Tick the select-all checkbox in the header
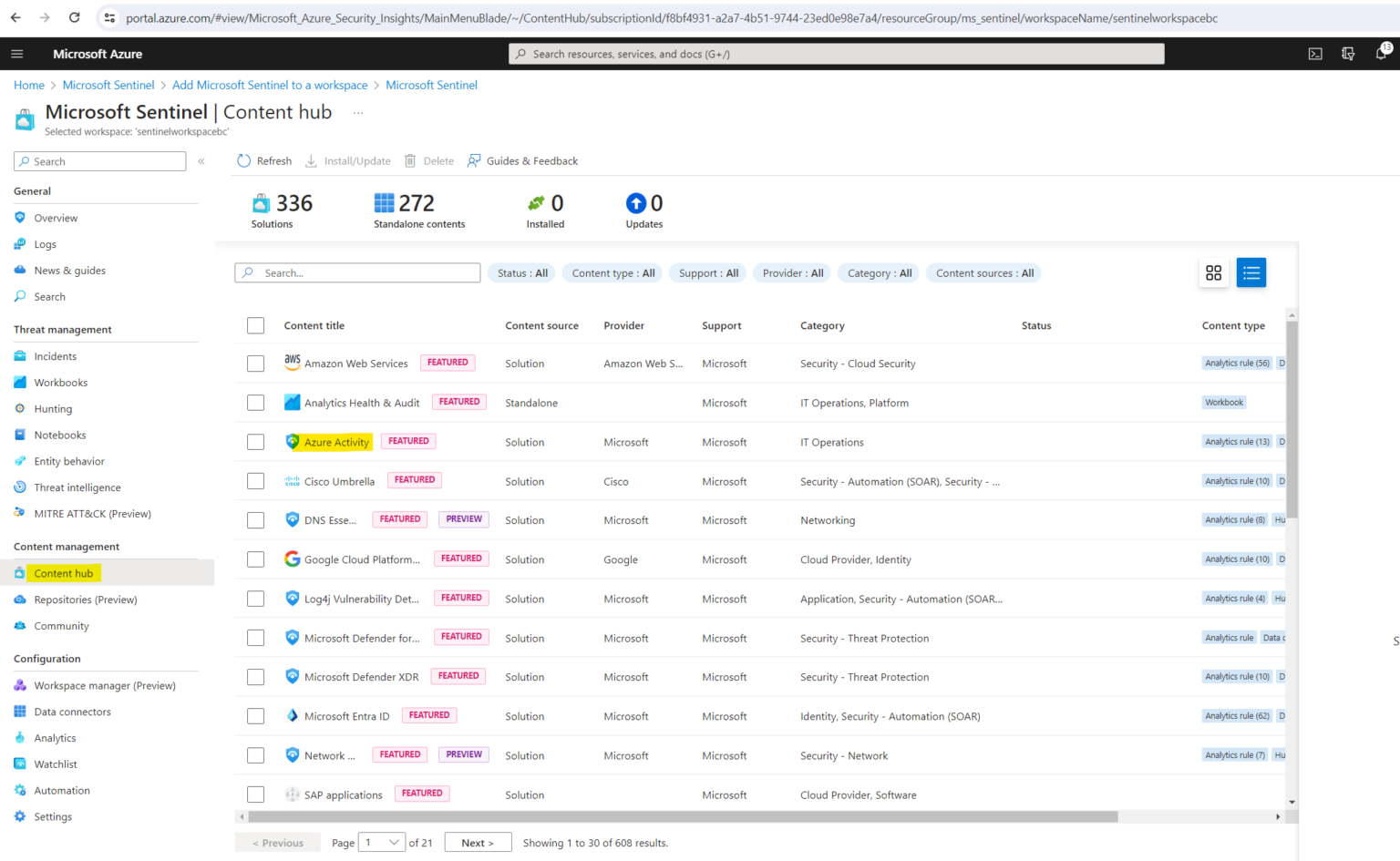 coord(256,325)
